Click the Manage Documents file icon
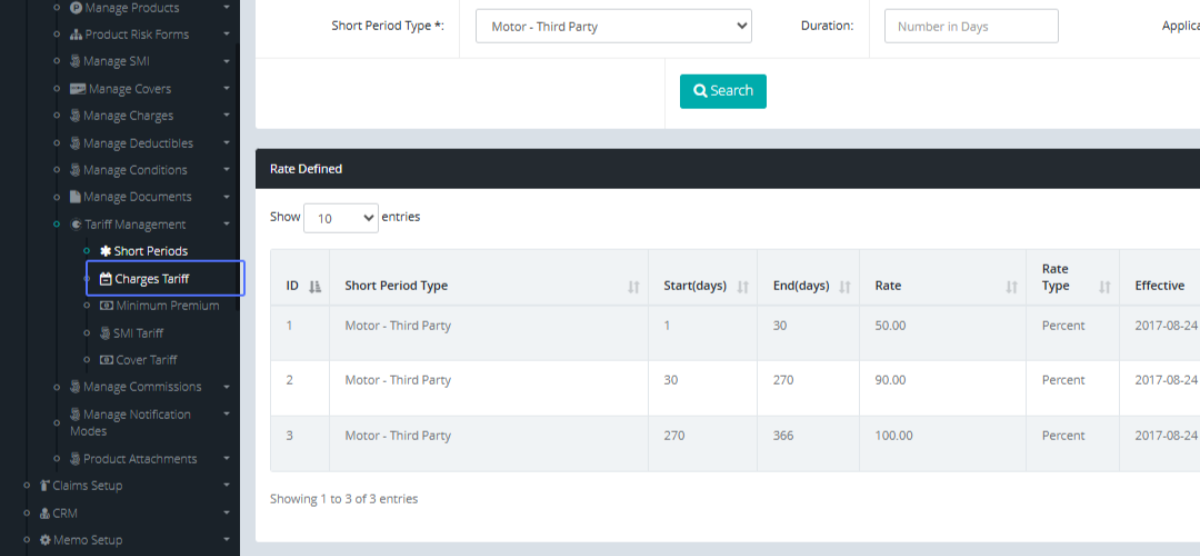Viewport: 1200px width, 556px height. [75, 197]
